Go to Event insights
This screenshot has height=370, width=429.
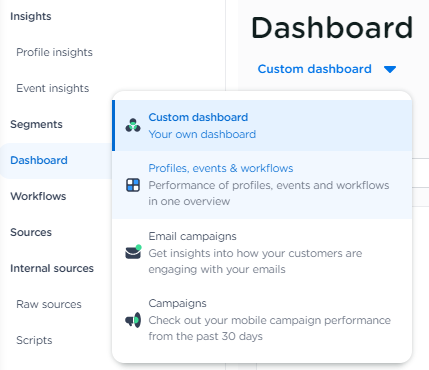click(53, 88)
